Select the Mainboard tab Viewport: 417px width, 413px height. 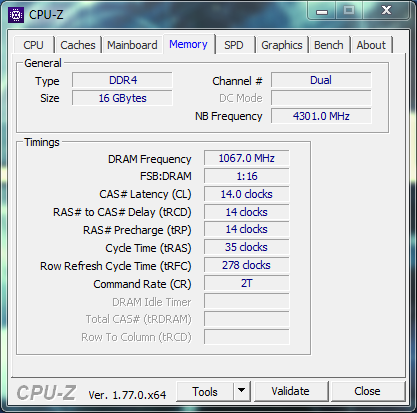132,45
